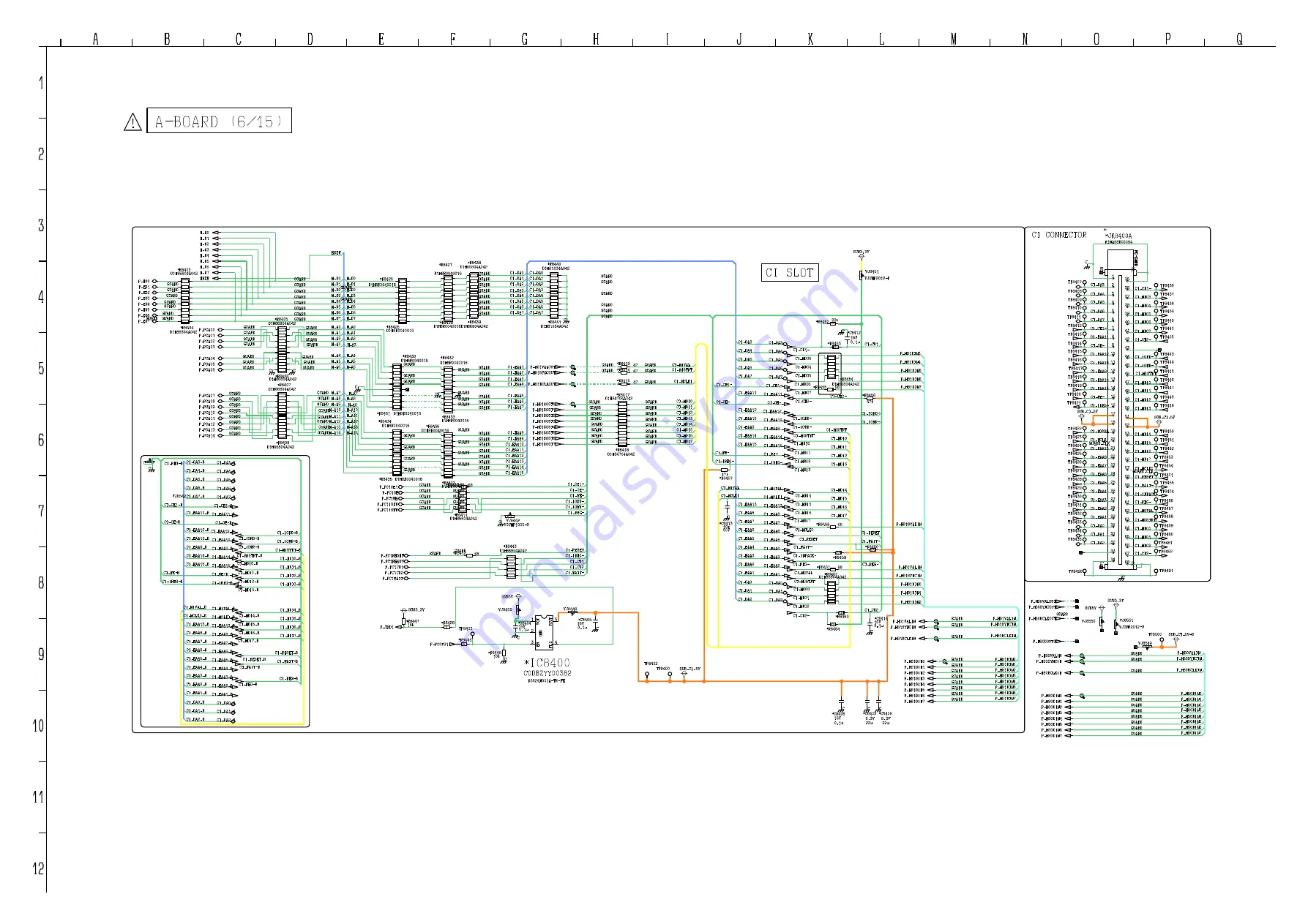1308x924 pixels.
Task: Click grid column letter K
Action: point(810,40)
